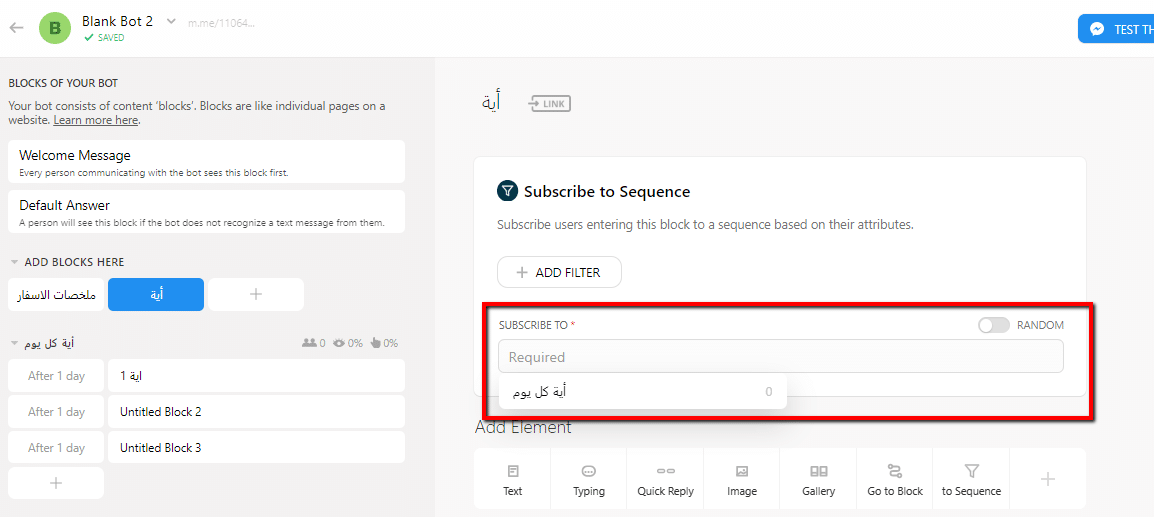Add a Go to Block element
Viewport: 1154px width, 517px height.
tap(895, 479)
